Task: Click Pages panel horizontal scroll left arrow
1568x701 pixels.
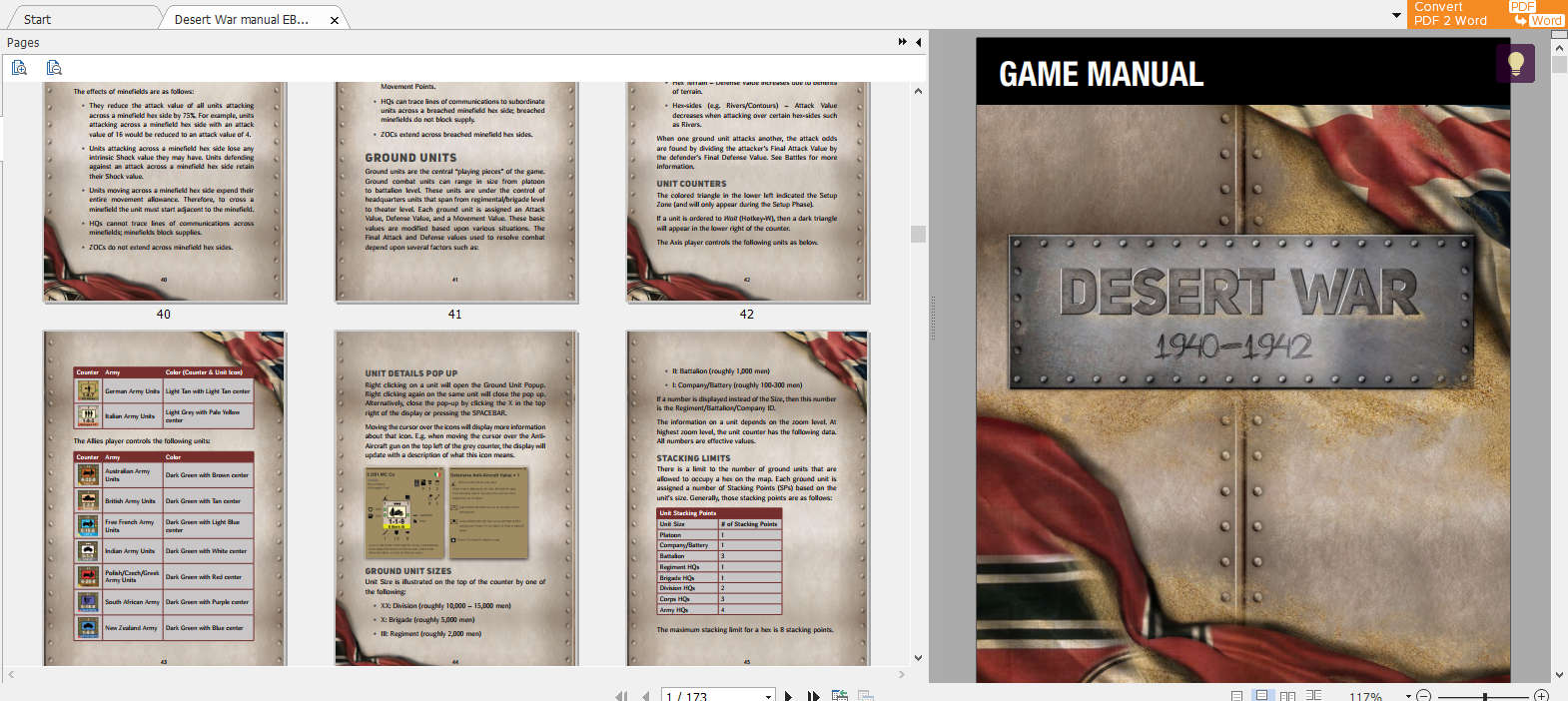Action: coord(11,675)
